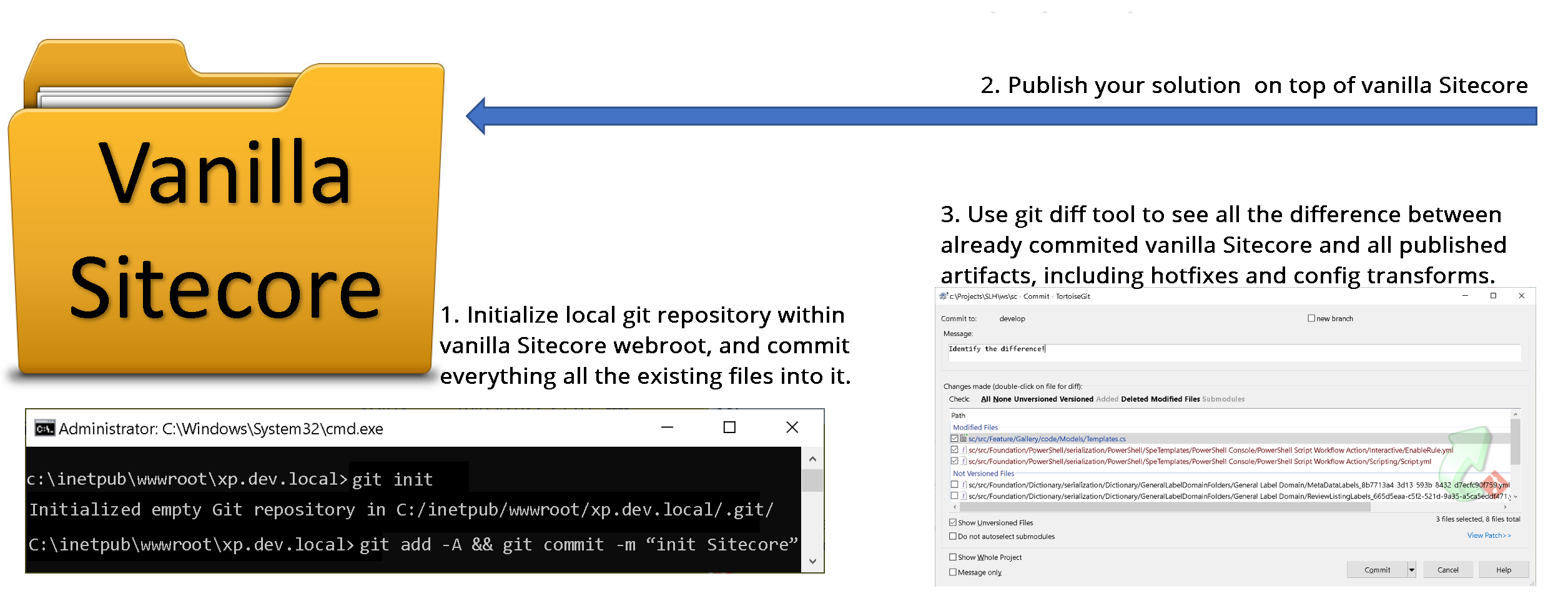Image resolution: width=1568 pixels, height=606 pixels.
Task: Enable the new branch checkbox
Action: pos(1311,318)
